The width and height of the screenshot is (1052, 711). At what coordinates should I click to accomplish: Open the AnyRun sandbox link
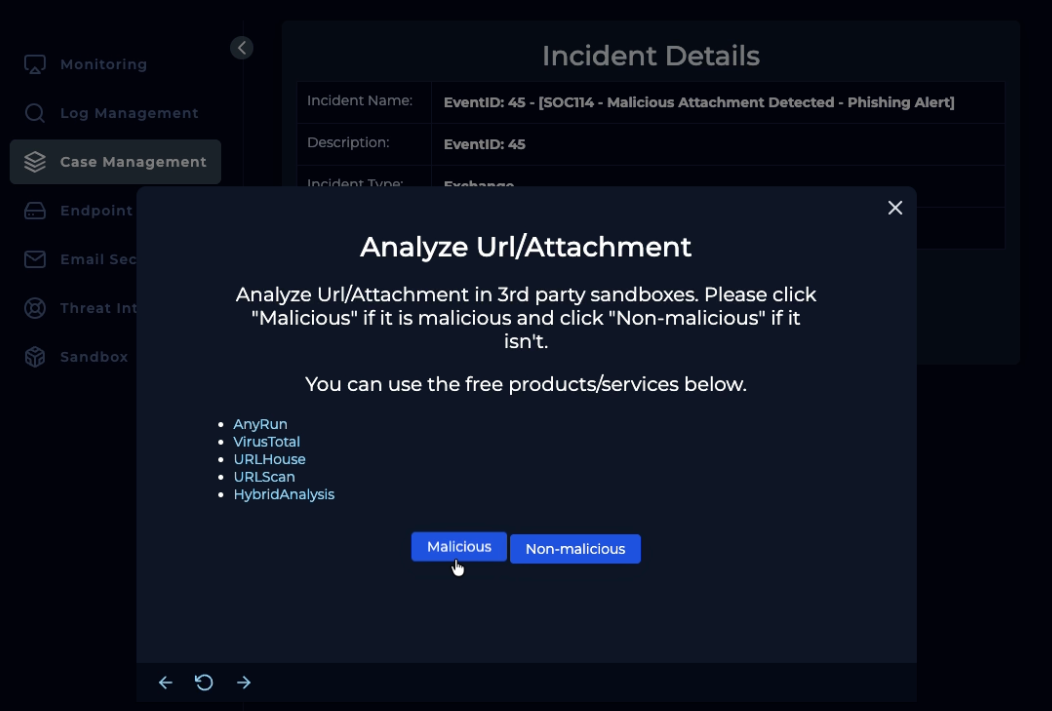coord(260,424)
